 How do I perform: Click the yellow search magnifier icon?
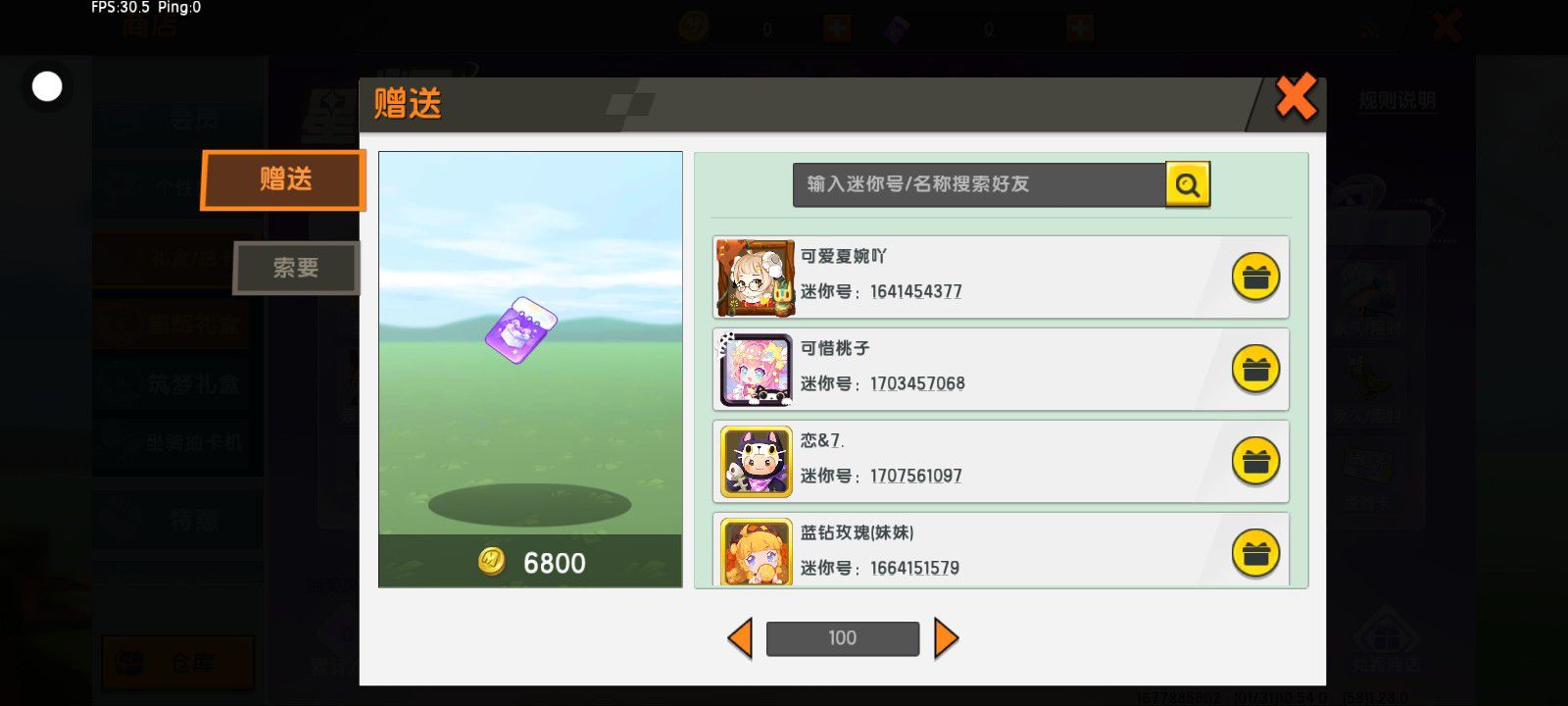click(x=1188, y=184)
